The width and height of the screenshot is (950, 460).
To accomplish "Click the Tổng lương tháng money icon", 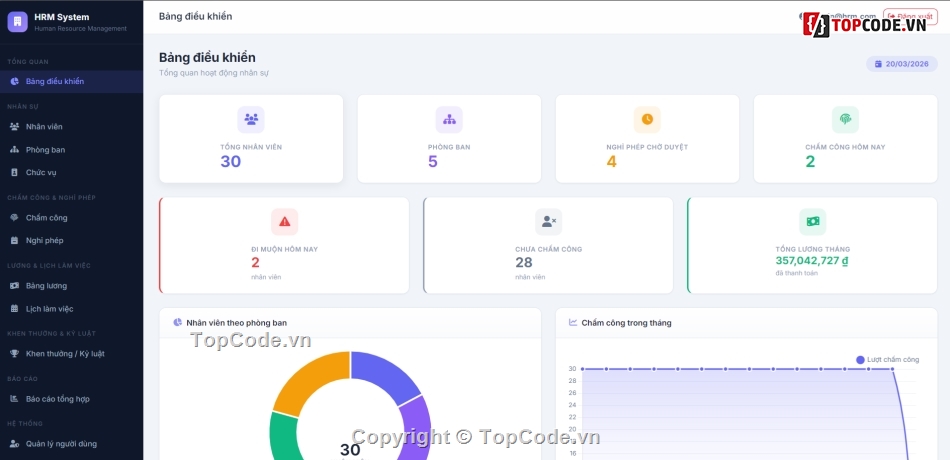I will coord(812,222).
